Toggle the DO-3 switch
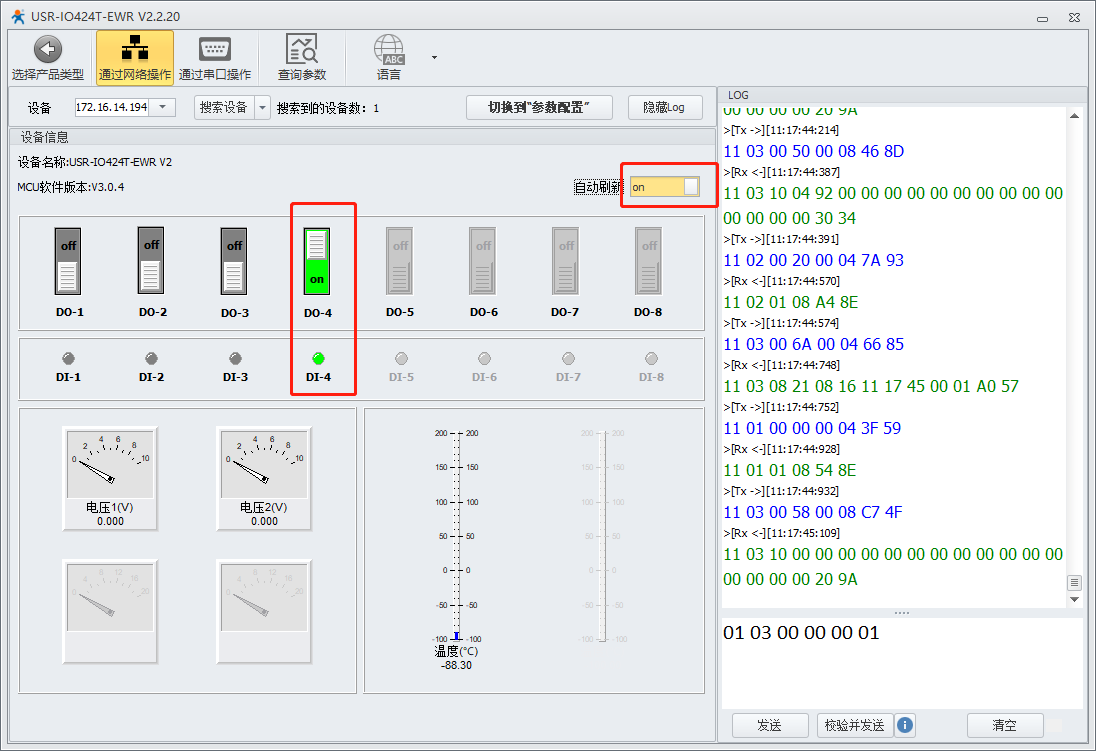1096x751 pixels. tap(234, 262)
